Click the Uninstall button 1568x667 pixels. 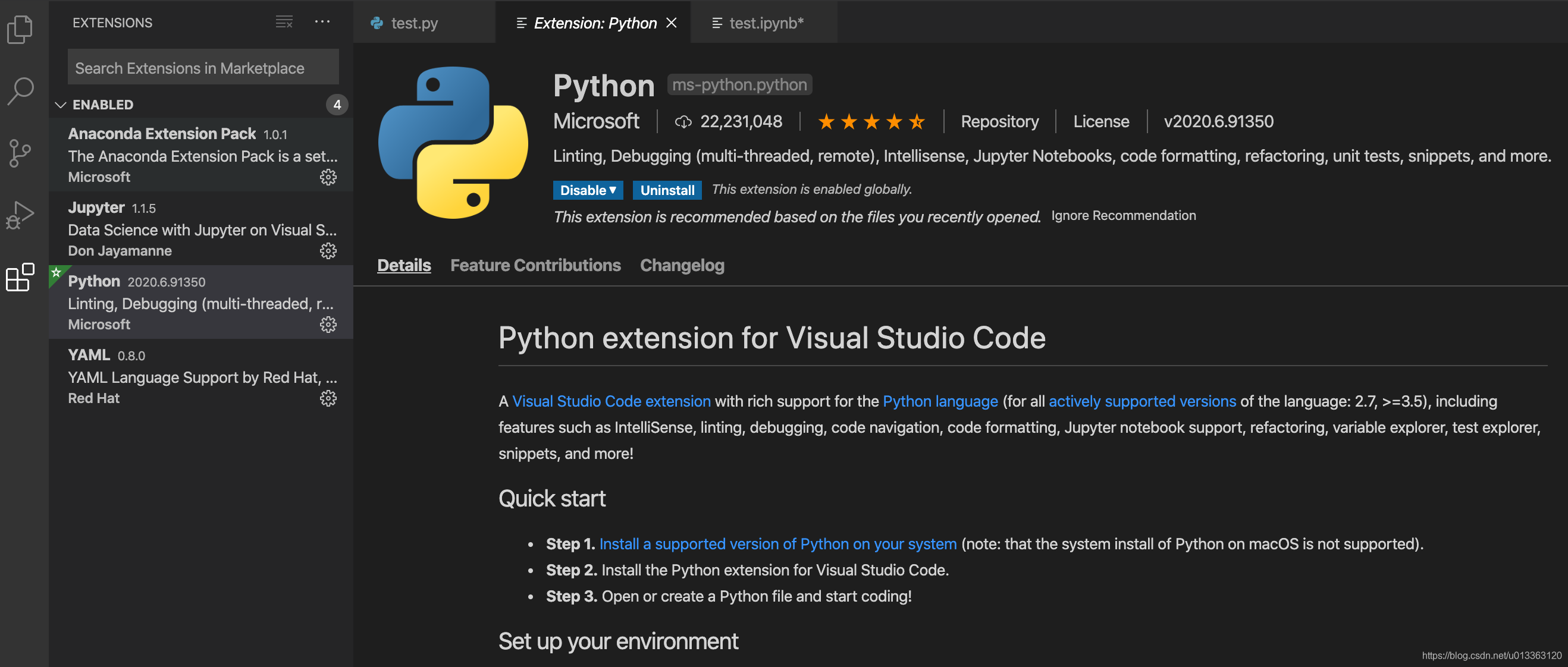pos(667,190)
